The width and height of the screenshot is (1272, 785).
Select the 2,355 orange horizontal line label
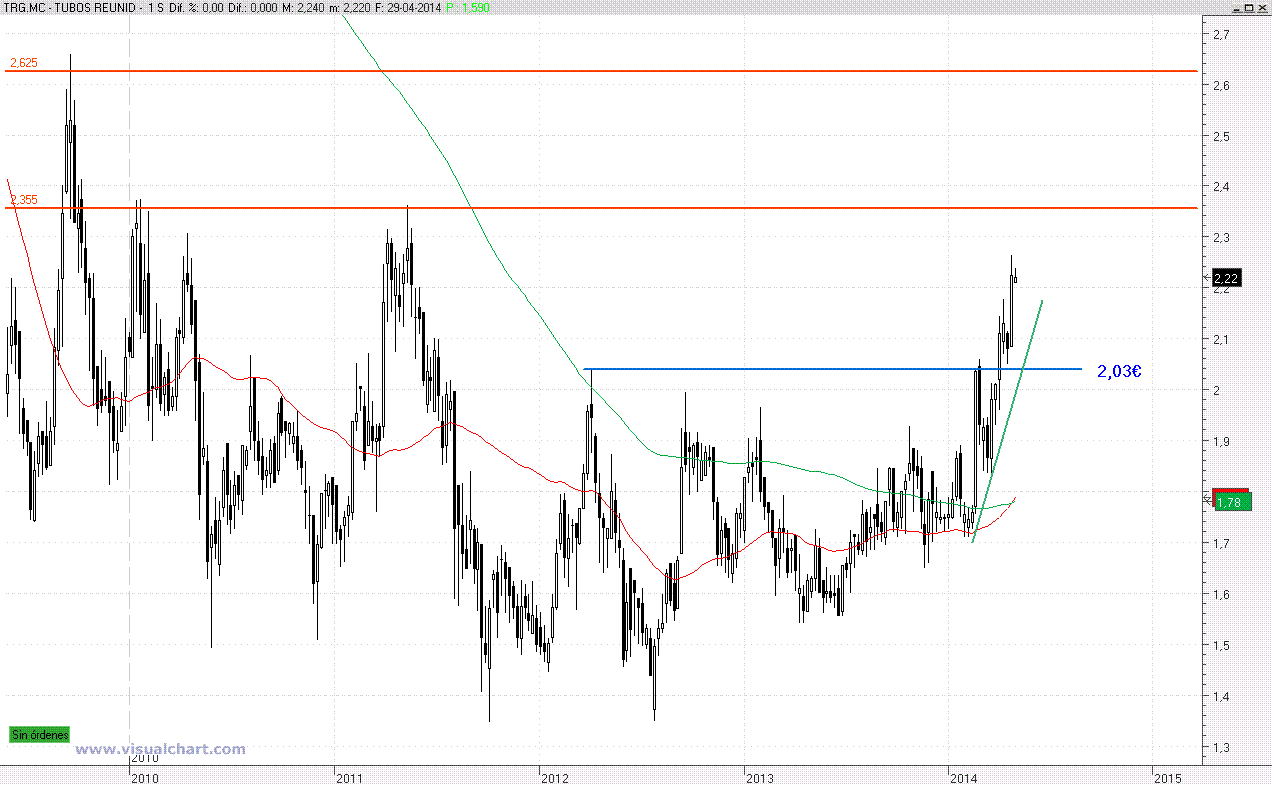[23, 200]
